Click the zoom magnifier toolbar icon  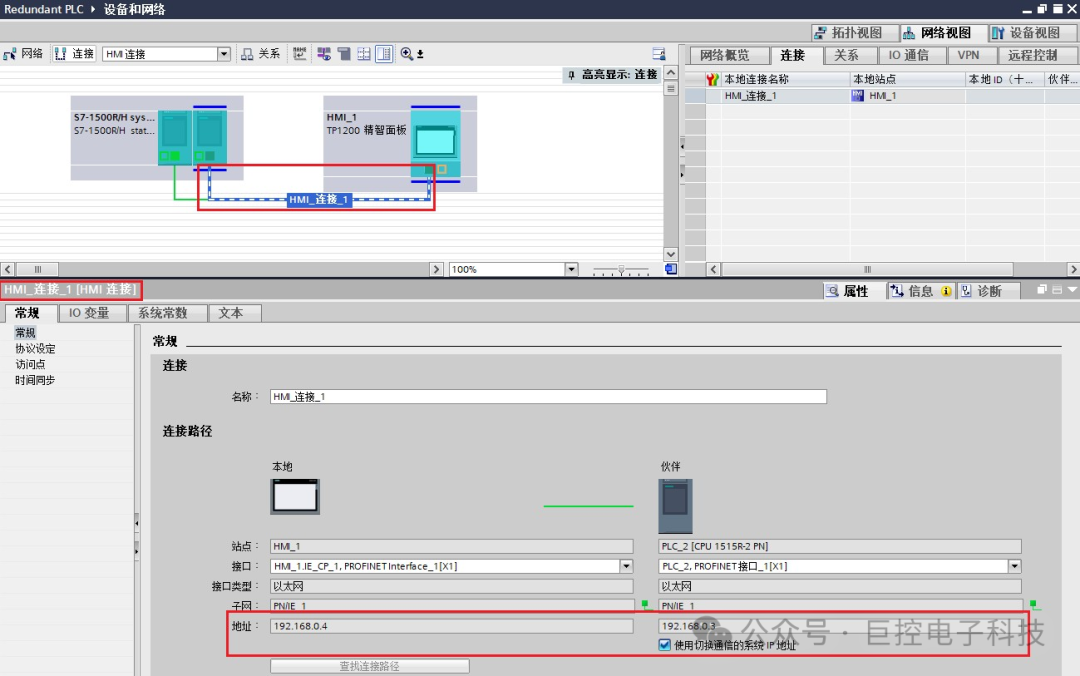click(x=406, y=54)
